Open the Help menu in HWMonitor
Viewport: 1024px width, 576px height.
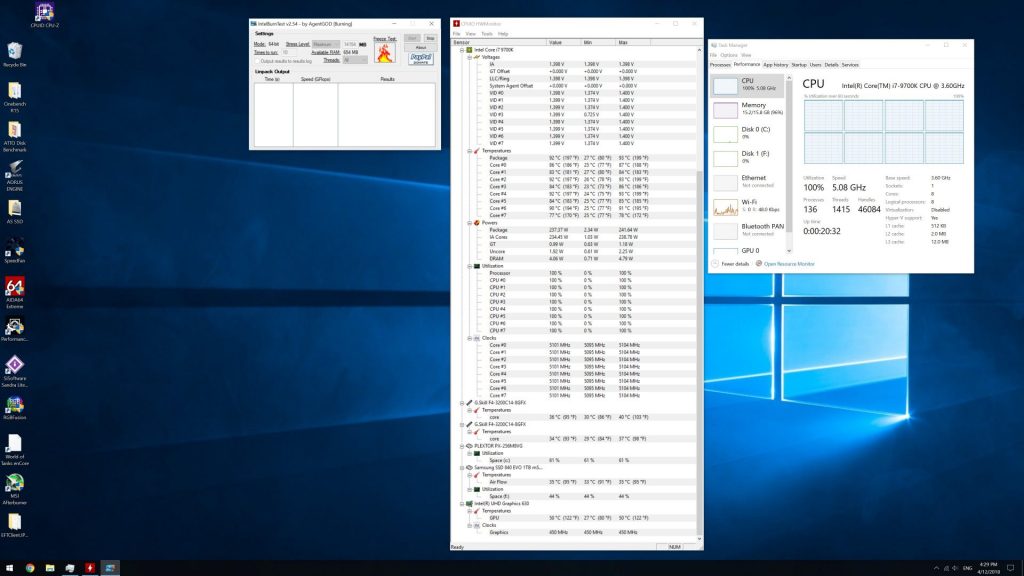(503, 34)
